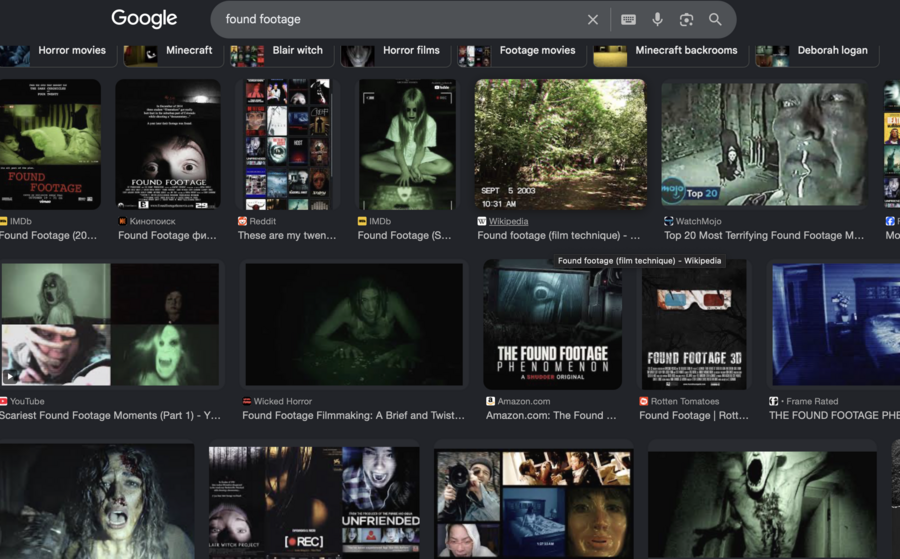Open search by image camera icon
Viewport: 900px width, 559px height.
[x=686, y=20]
